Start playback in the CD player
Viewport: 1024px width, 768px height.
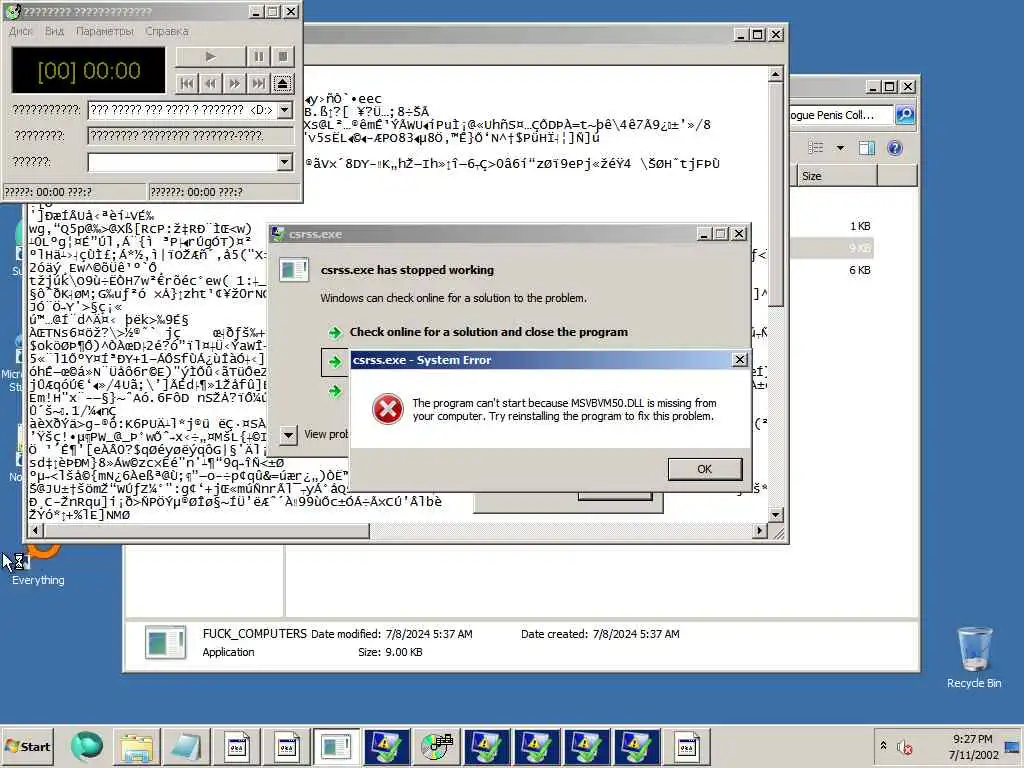(x=210, y=57)
